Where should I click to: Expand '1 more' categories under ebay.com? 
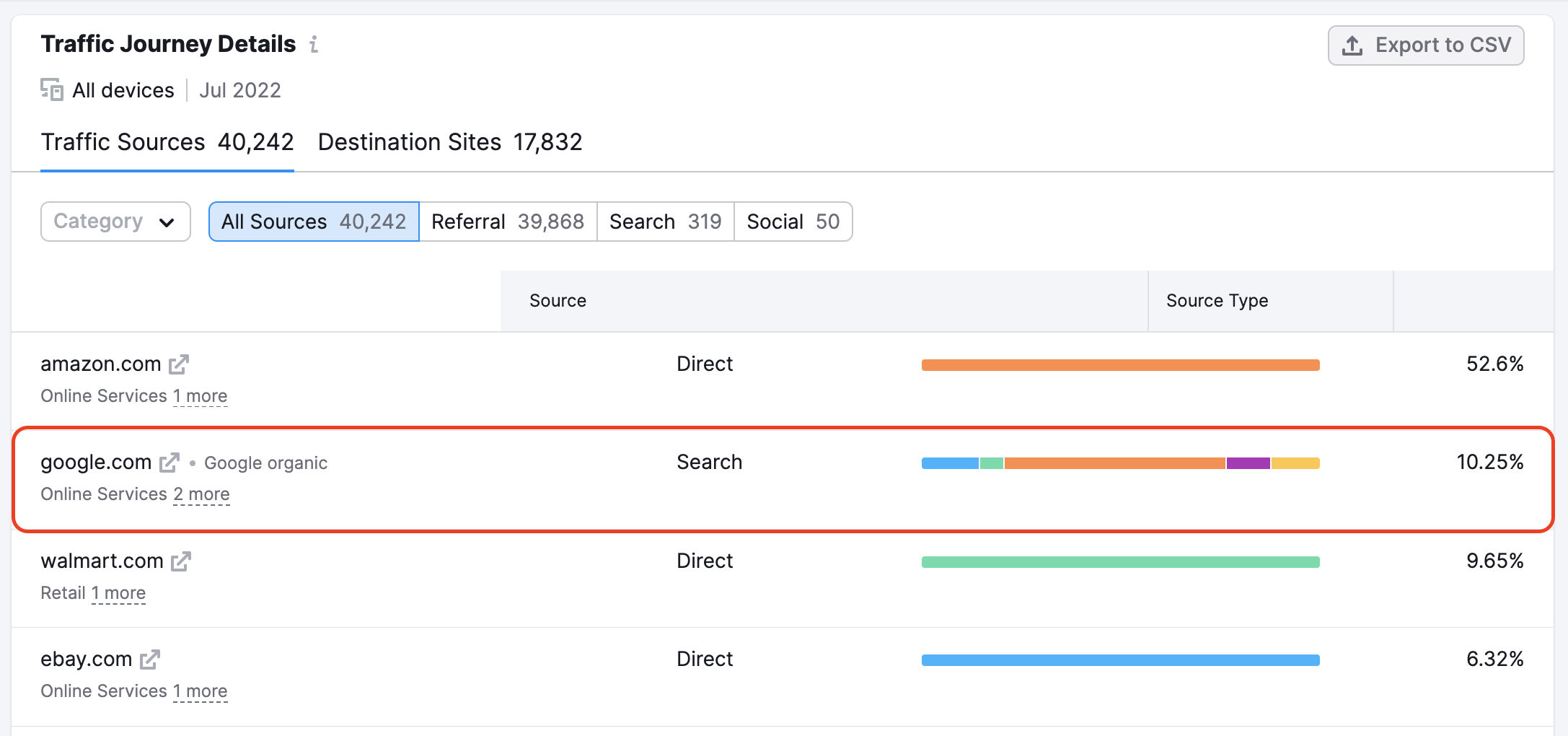(x=201, y=691)
